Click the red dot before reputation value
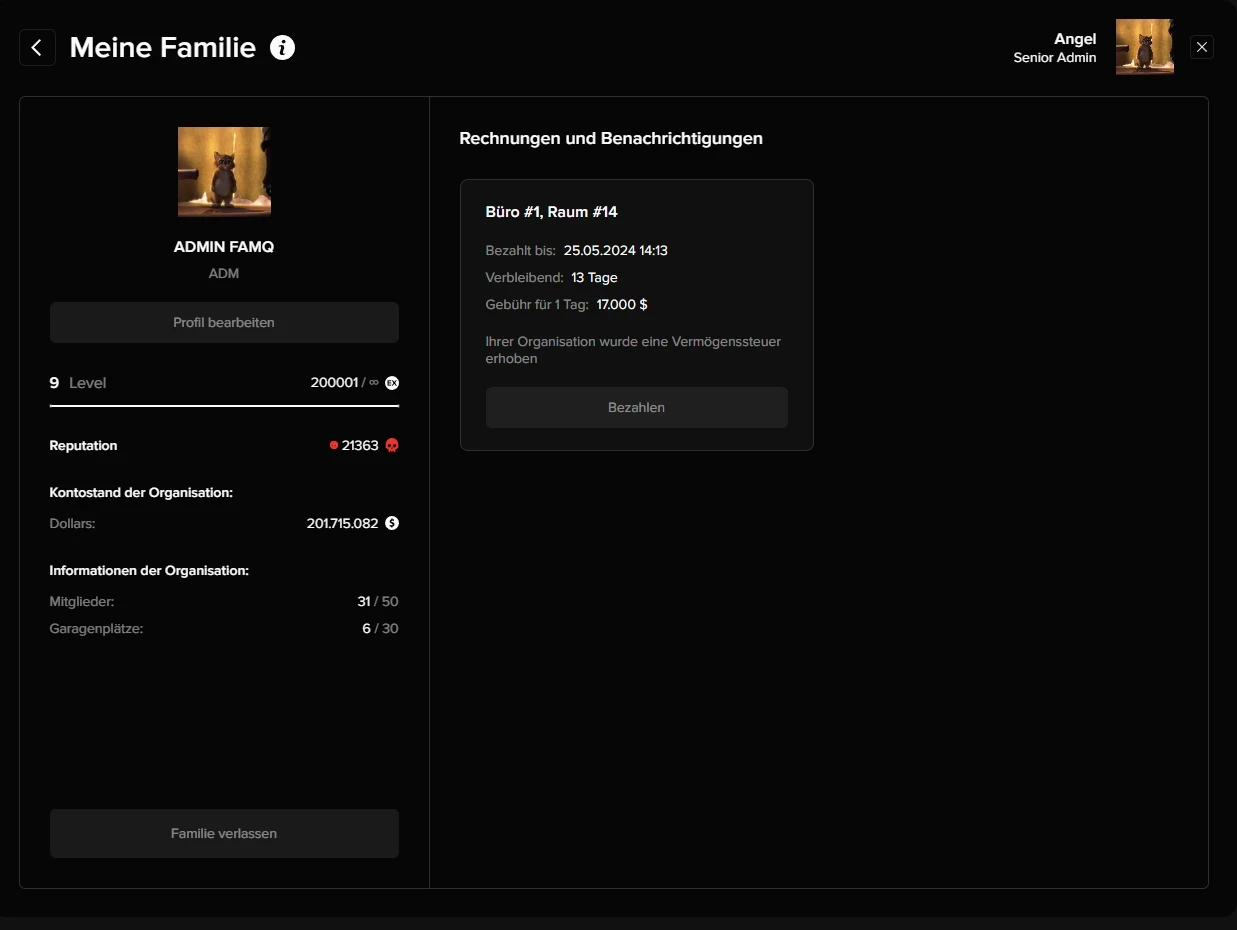 point(334,445)
